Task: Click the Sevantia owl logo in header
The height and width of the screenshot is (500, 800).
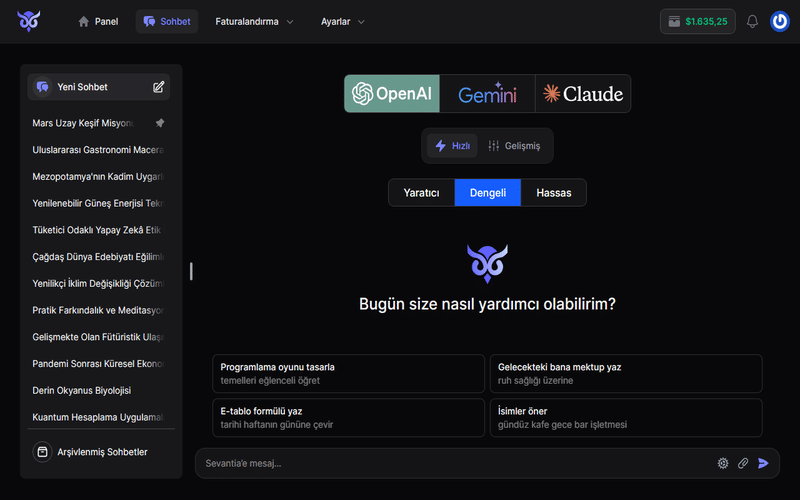Action: click(28, 21)
